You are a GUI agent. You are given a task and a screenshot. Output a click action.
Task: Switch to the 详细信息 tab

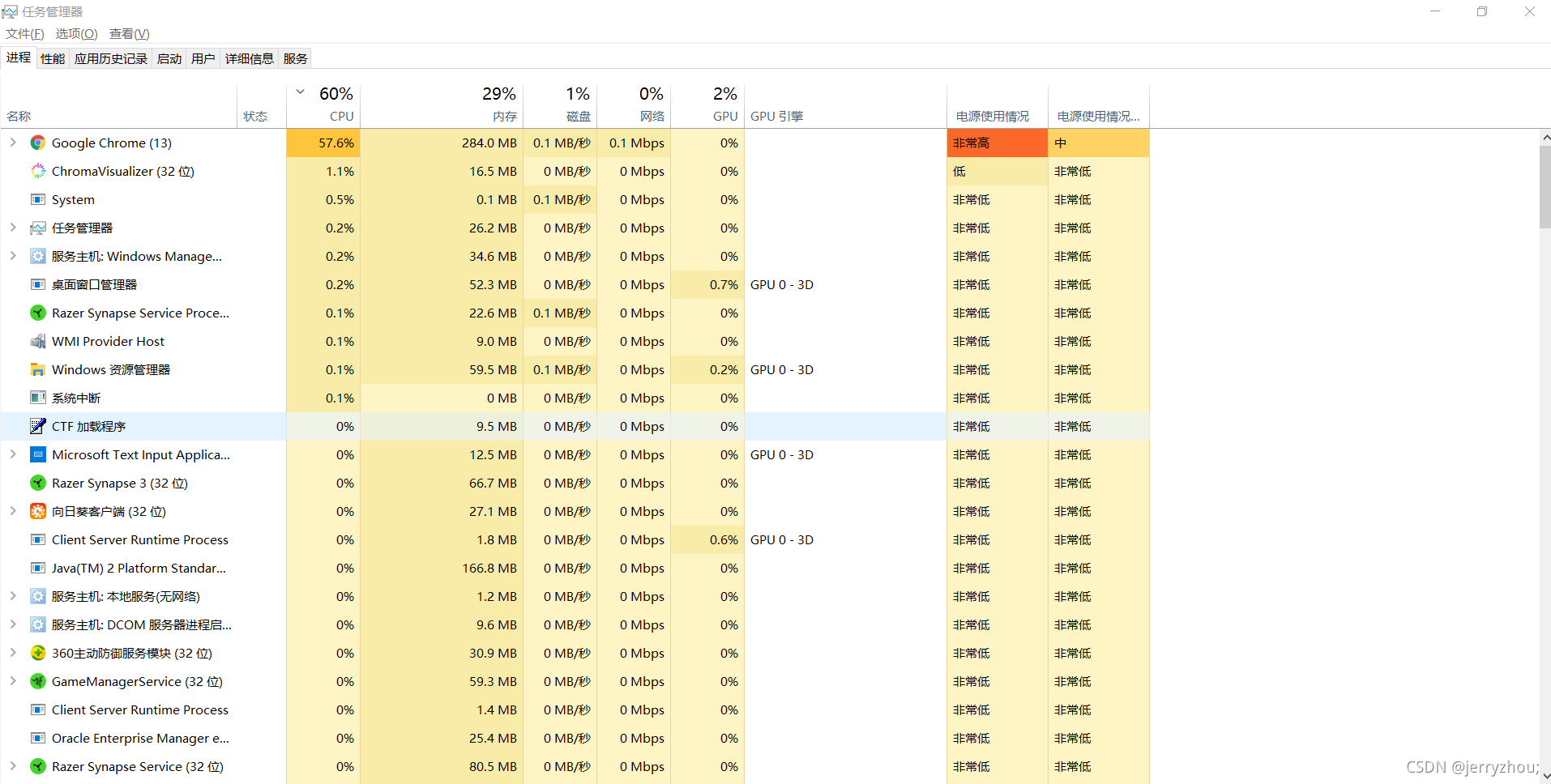pyautogui.click(x=250, y=59)
